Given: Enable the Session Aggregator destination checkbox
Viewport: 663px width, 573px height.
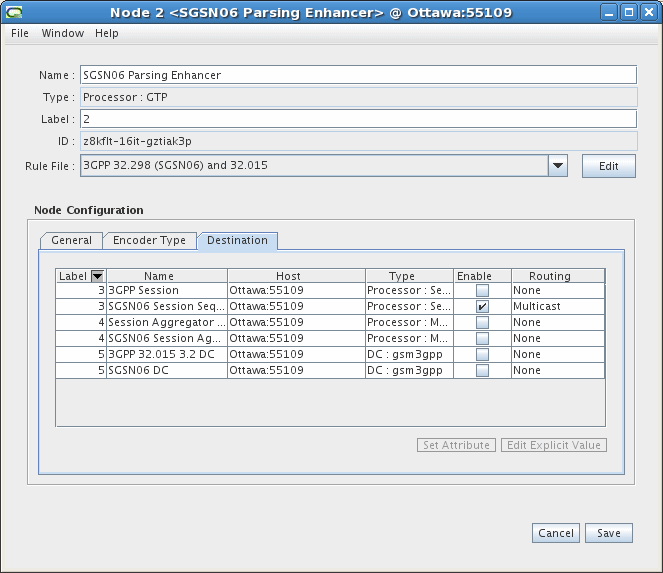Looking at the screenshot, I should [482, 323].
